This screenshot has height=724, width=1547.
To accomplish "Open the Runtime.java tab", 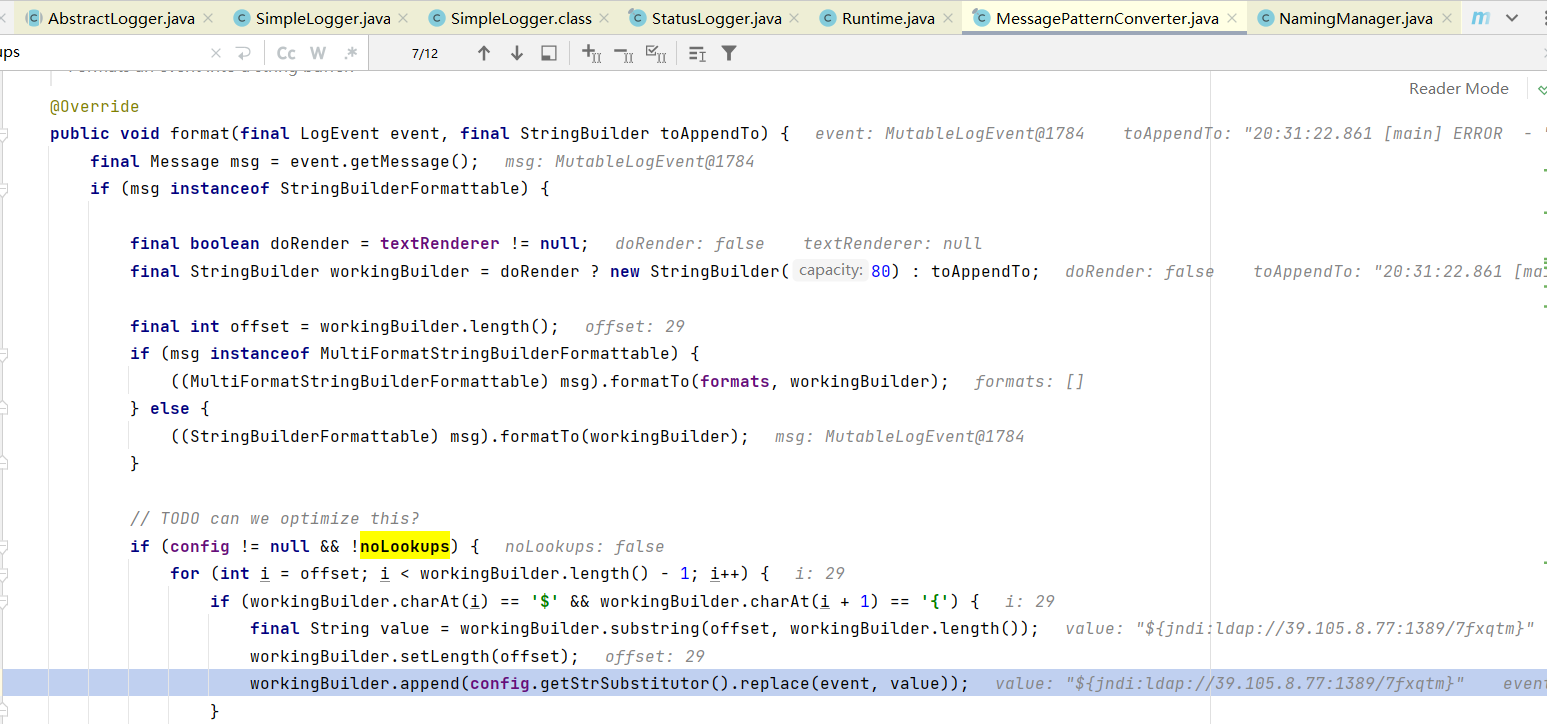I will click(887, 18).
